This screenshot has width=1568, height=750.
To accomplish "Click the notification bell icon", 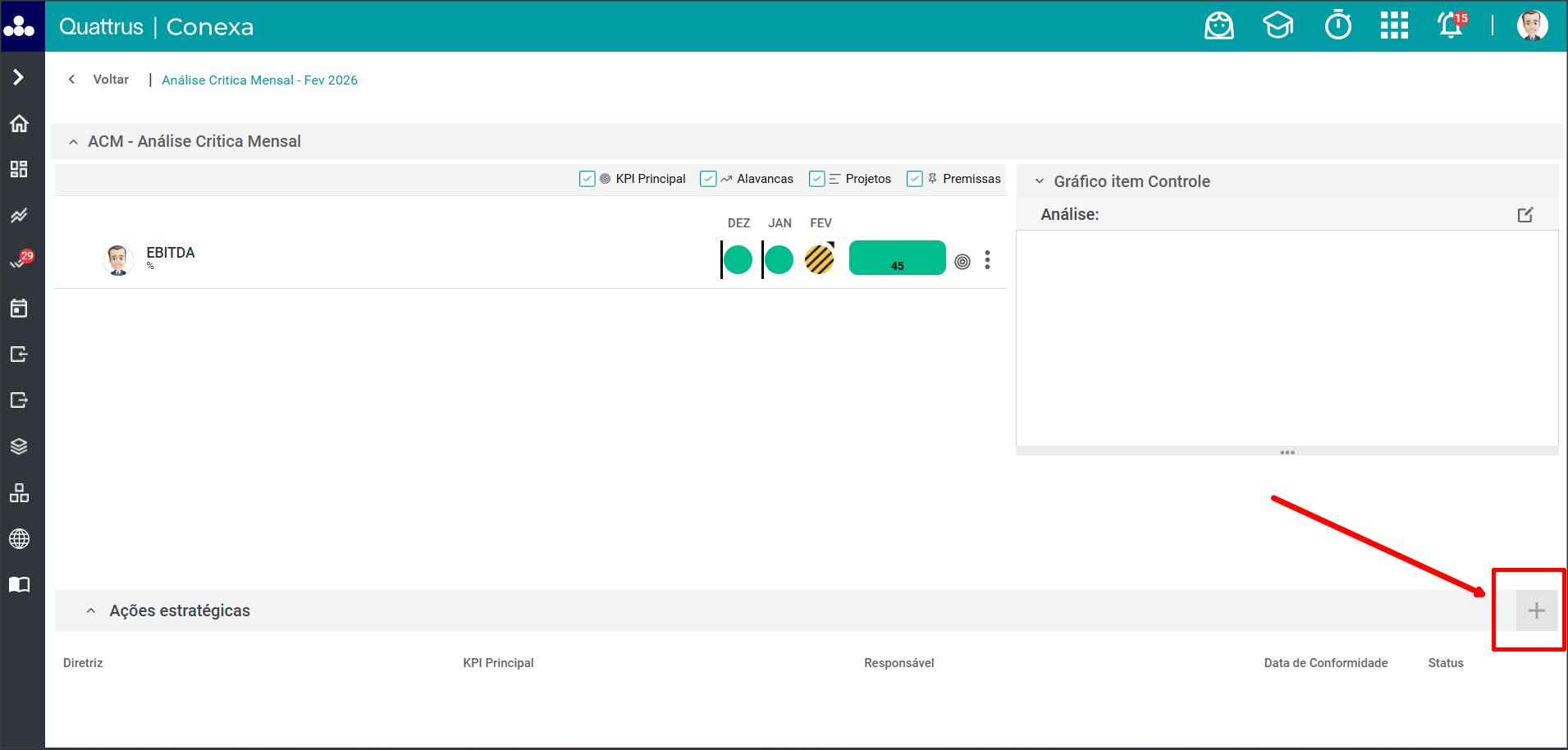I will pos(1450,26).
